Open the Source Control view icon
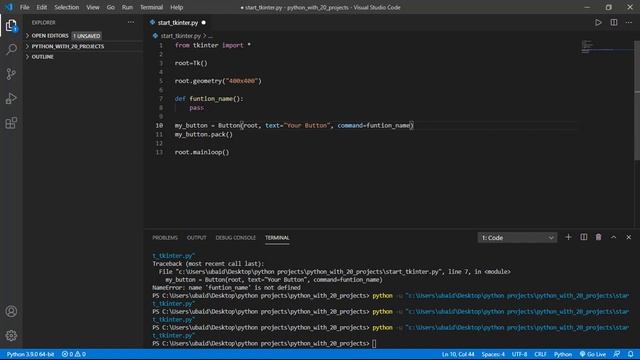 pyautogui.click(x=11, y=74)
